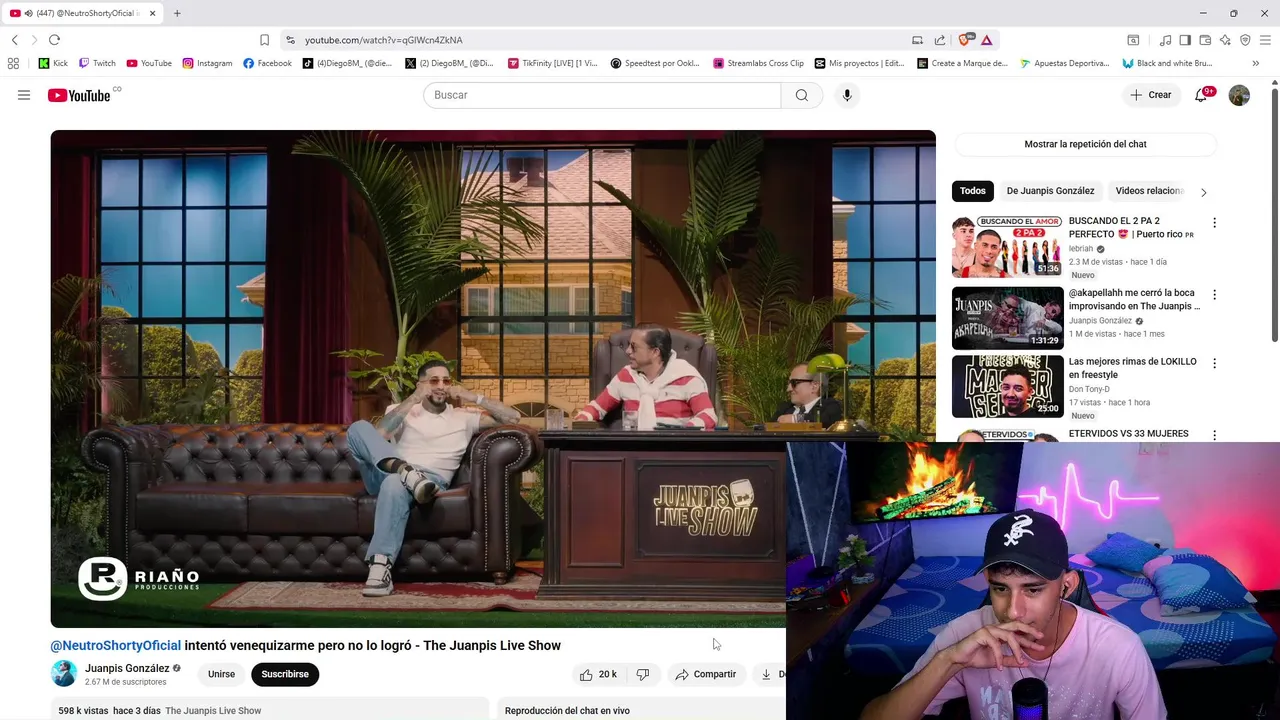Click the Compartir share button
This screenshot has width=1280, height=720.
(x=706, y=674)
